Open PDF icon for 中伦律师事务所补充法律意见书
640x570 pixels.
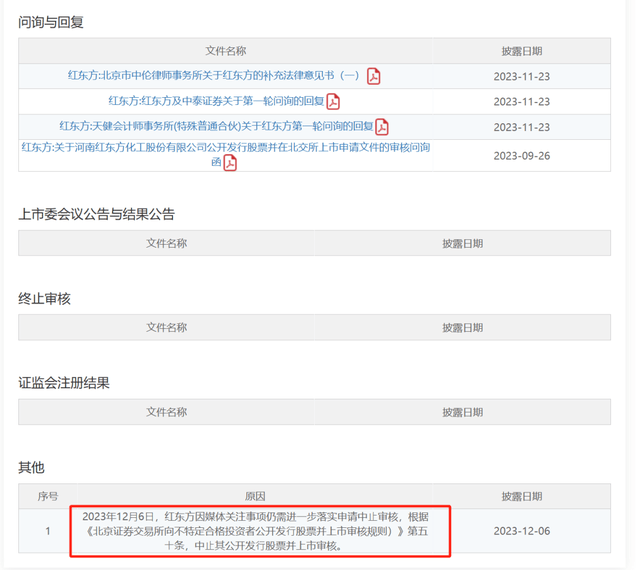pos(373,76)
